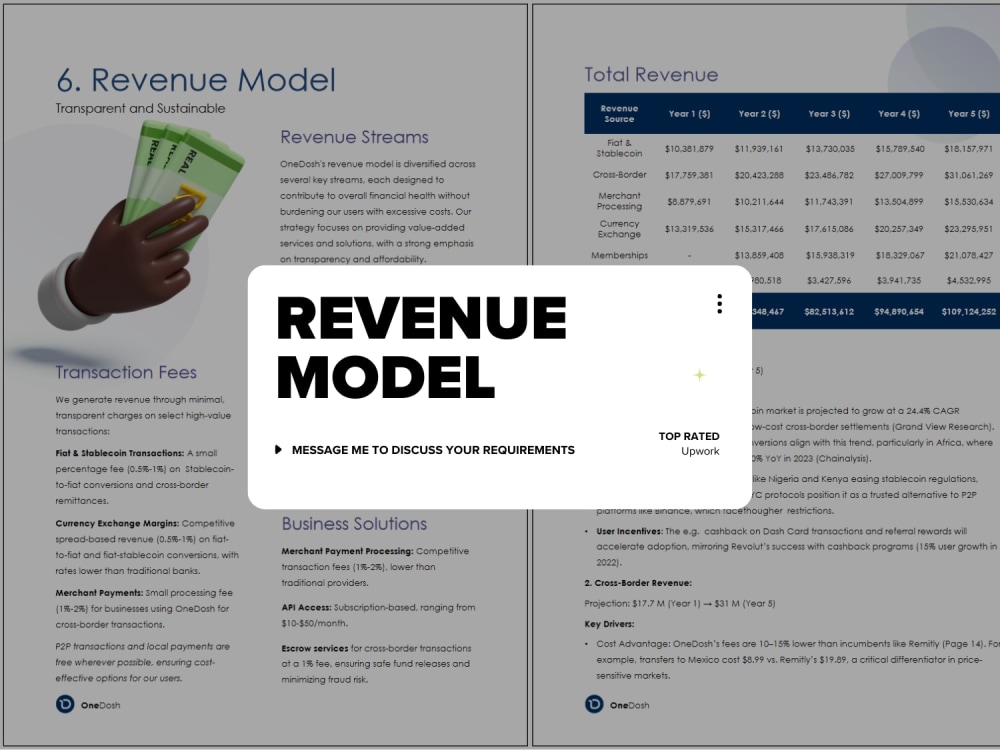
Task: Click the 'Year 5 ($)' column header
Action: point(969,114)
